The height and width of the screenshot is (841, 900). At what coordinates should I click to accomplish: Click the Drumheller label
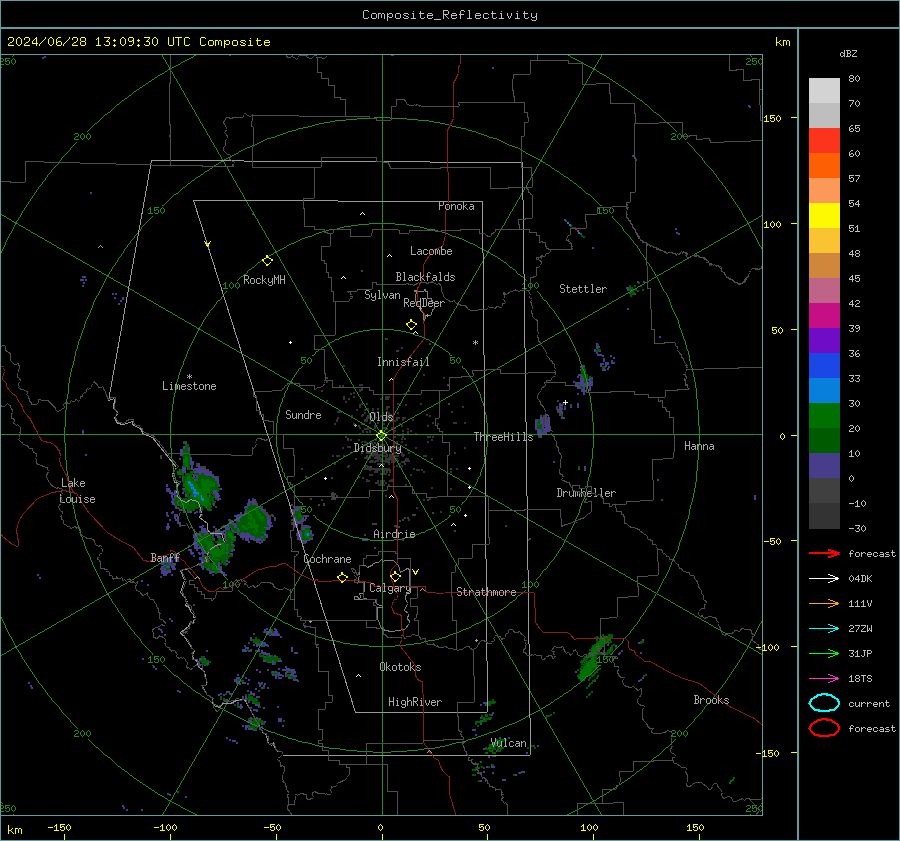pos(586,493)
